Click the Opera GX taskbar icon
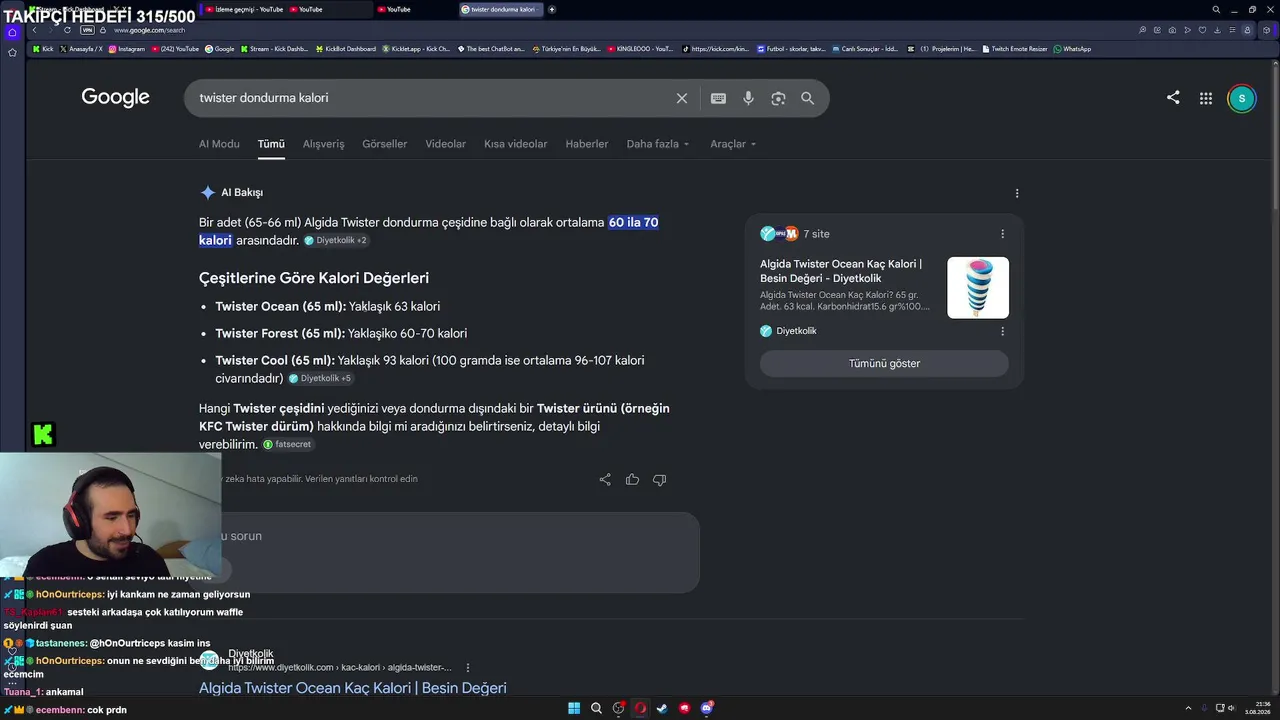The height and width of the screenshot is (720, 1280). (640, 708)
